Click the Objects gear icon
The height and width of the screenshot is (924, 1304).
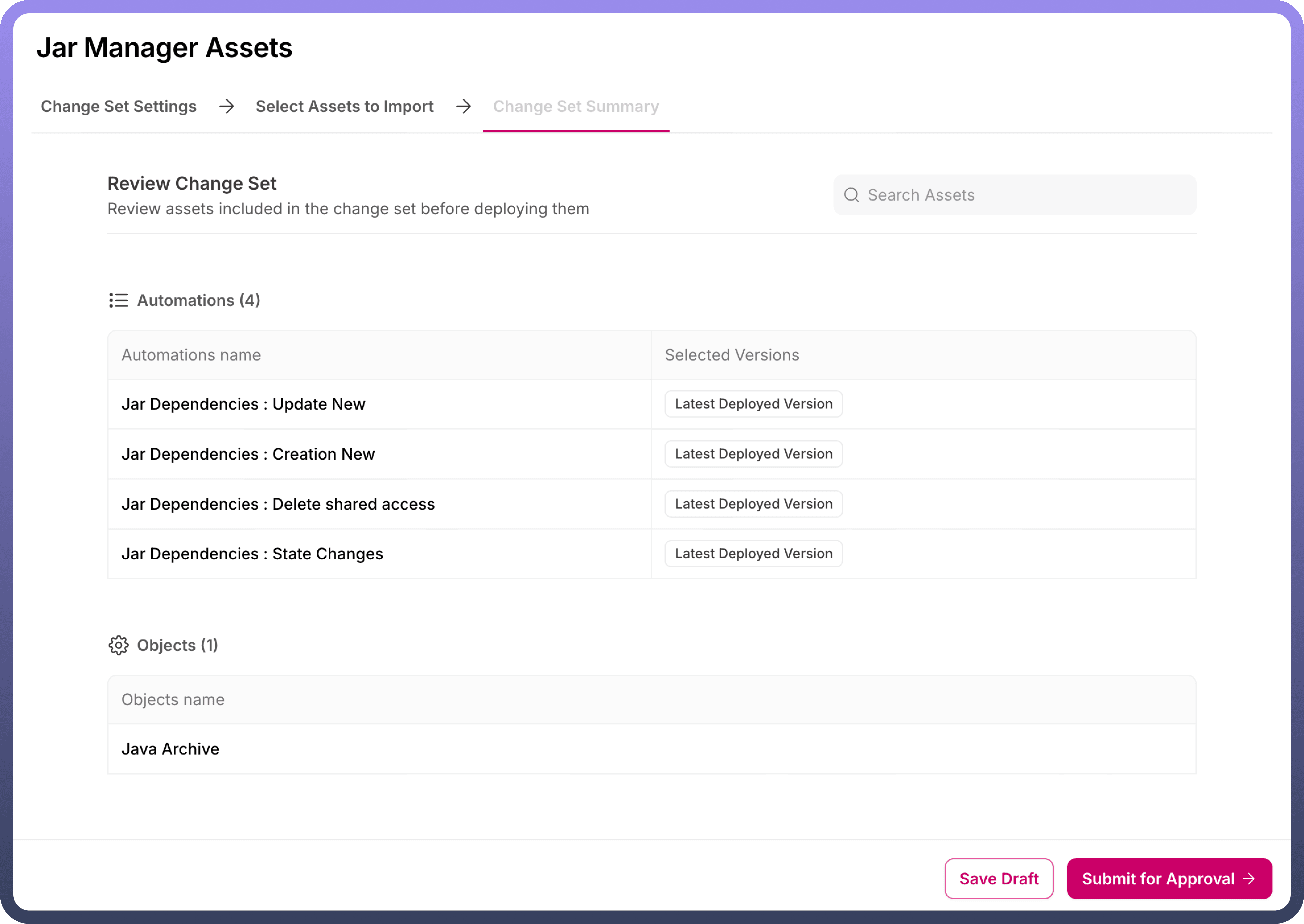(118, 645)
